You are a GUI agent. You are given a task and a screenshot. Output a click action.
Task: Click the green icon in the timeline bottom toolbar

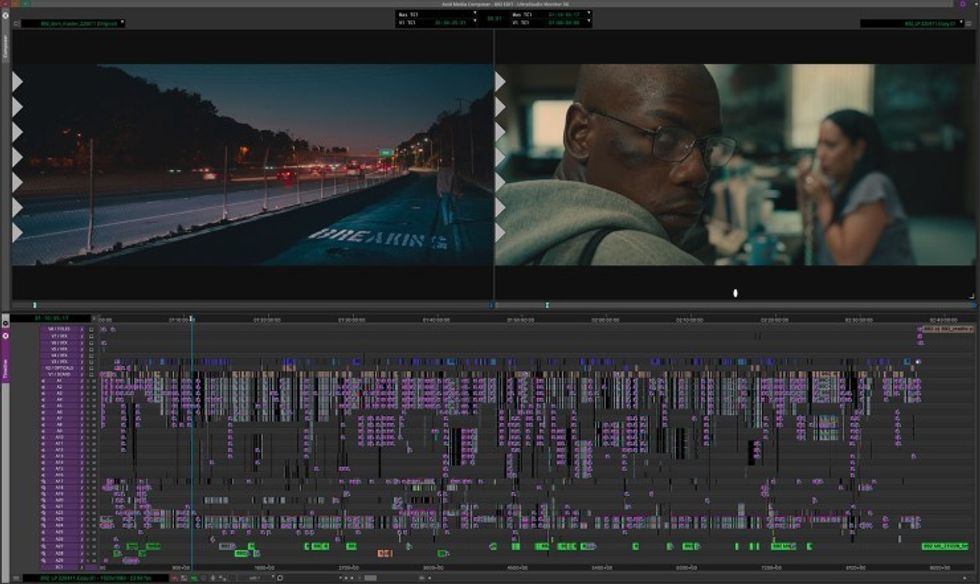point(194,578)
